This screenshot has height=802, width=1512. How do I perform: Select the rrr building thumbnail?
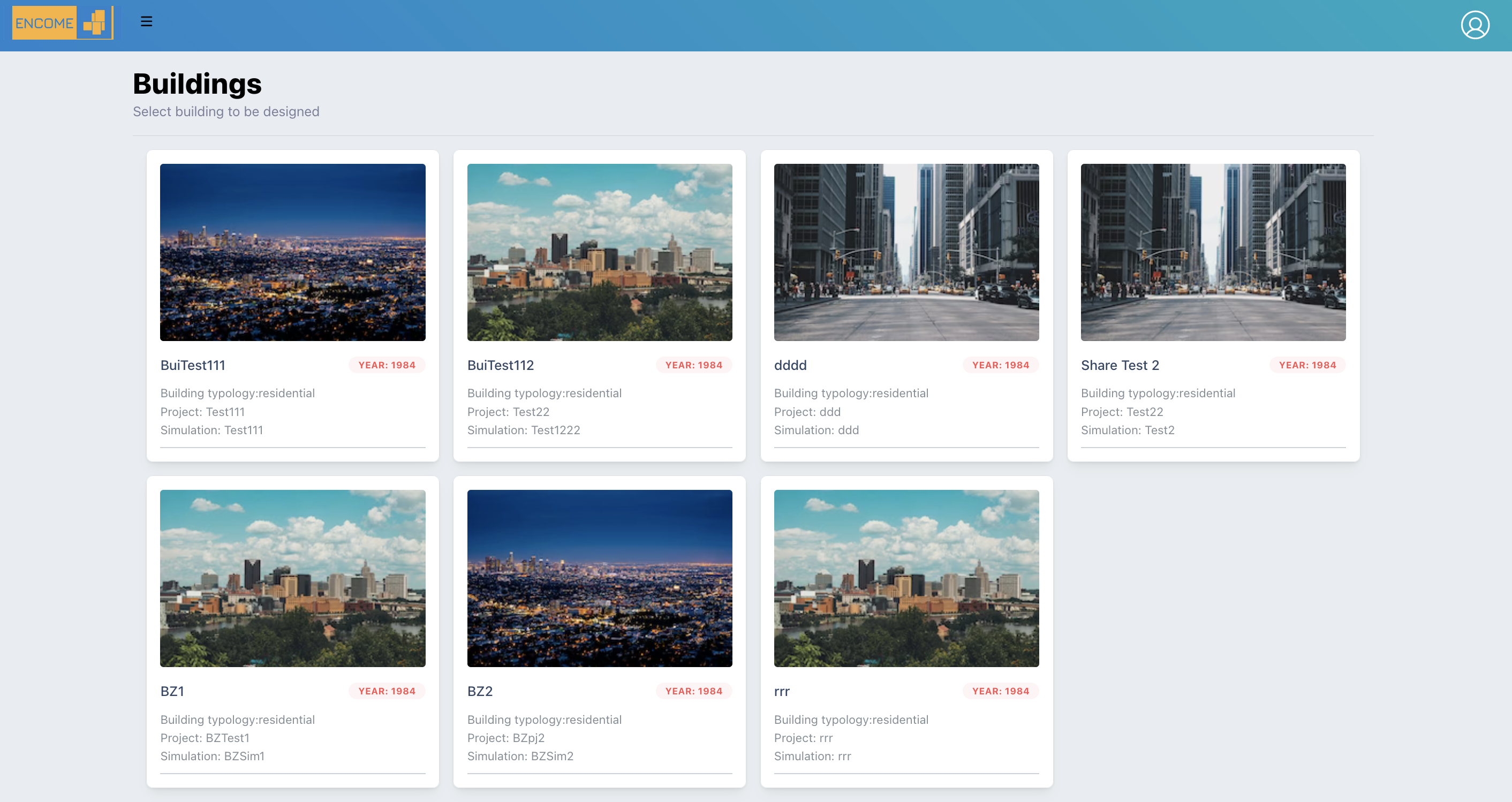(x=906, y=578)
